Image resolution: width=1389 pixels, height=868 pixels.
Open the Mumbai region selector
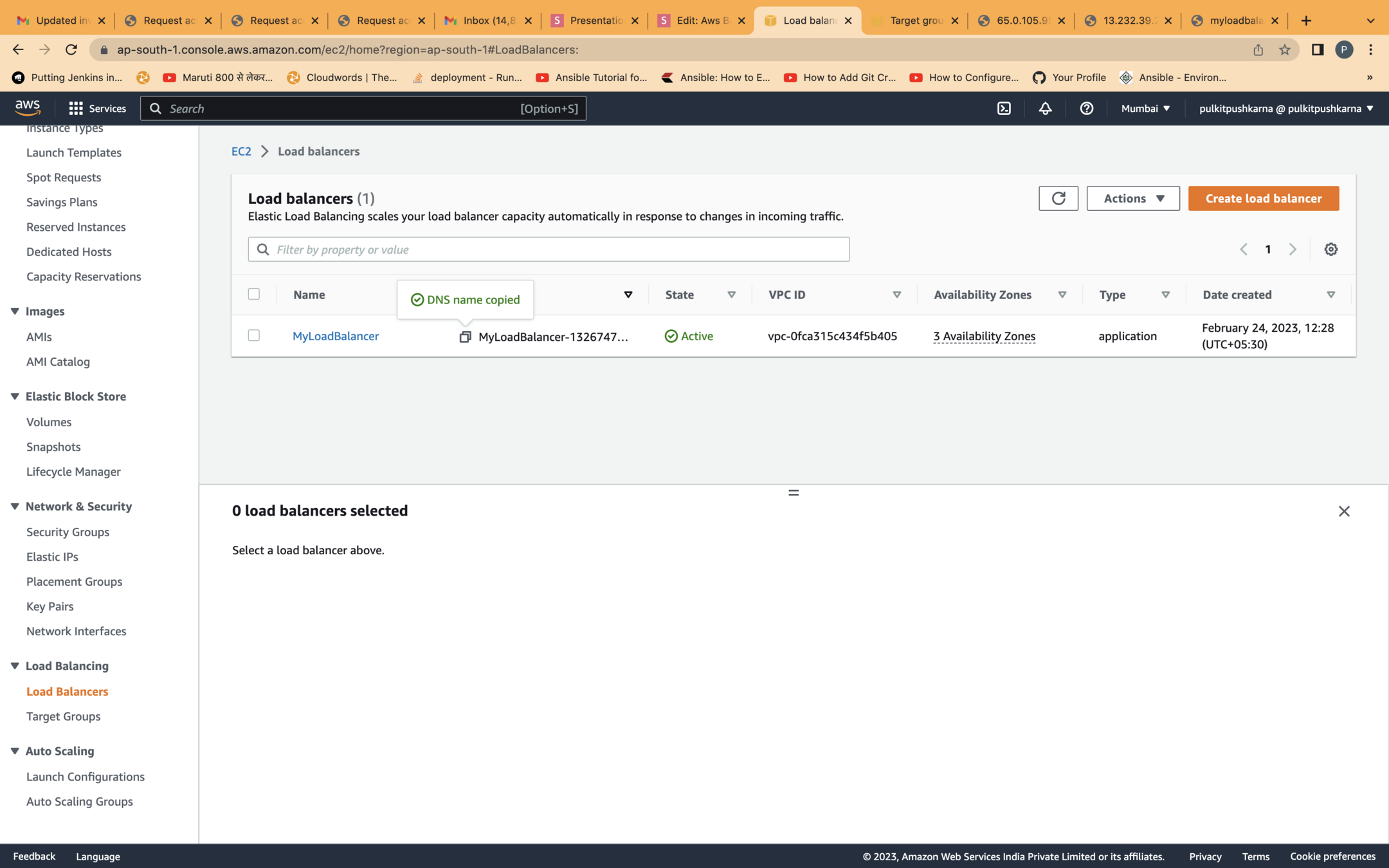point(1145,108)
